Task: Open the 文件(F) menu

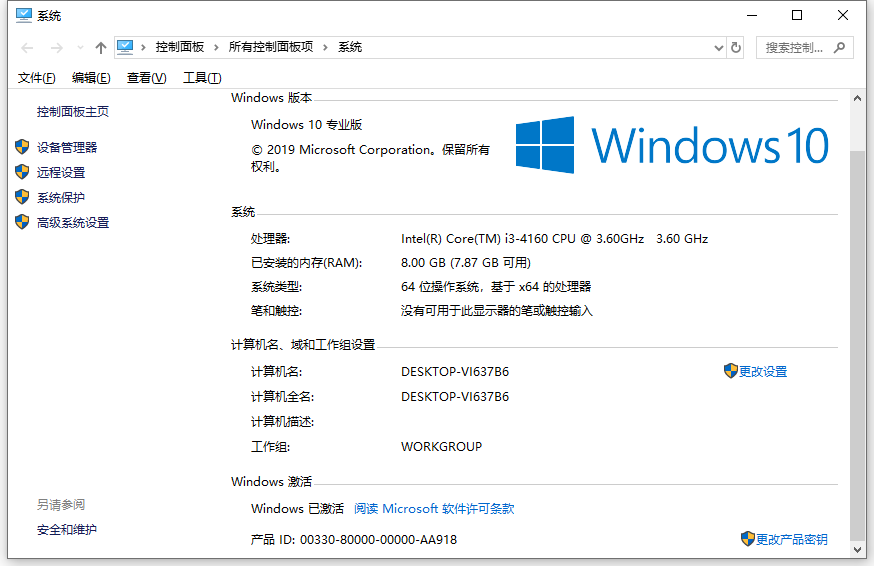Action: [x=37, y=78]
